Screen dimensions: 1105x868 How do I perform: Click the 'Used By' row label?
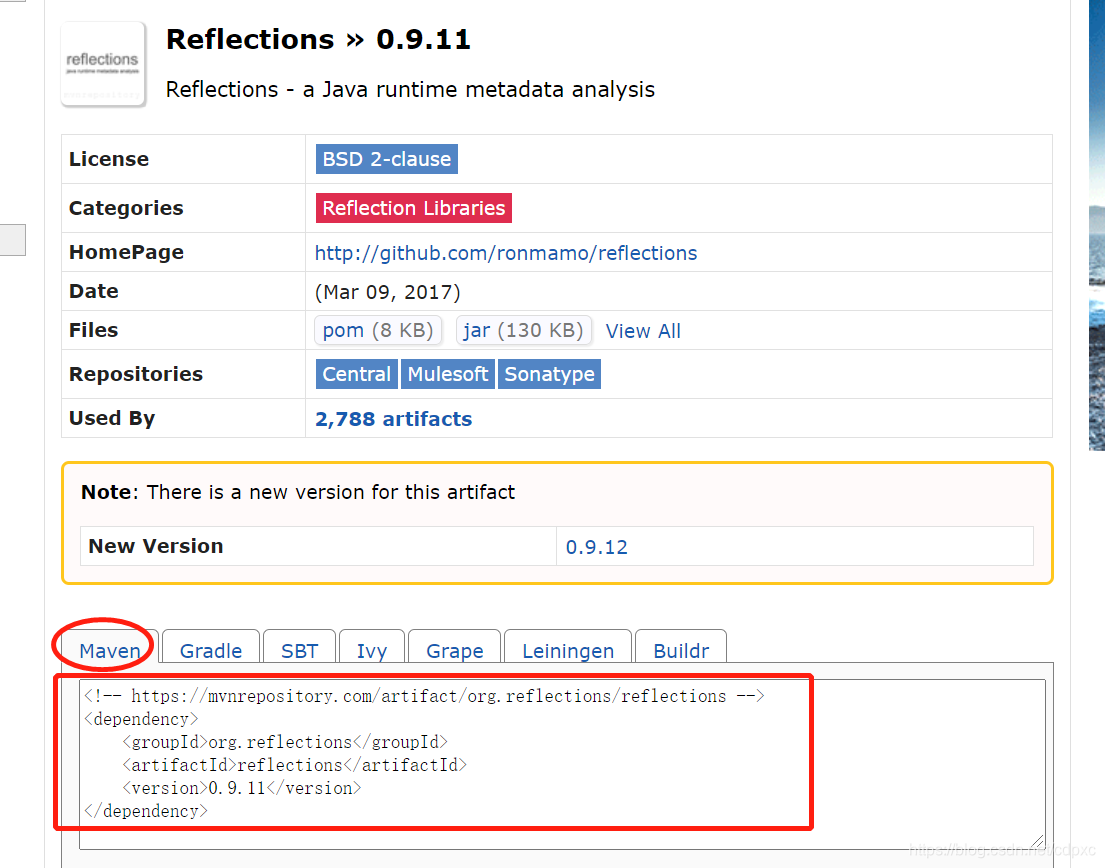coord(112,418)
